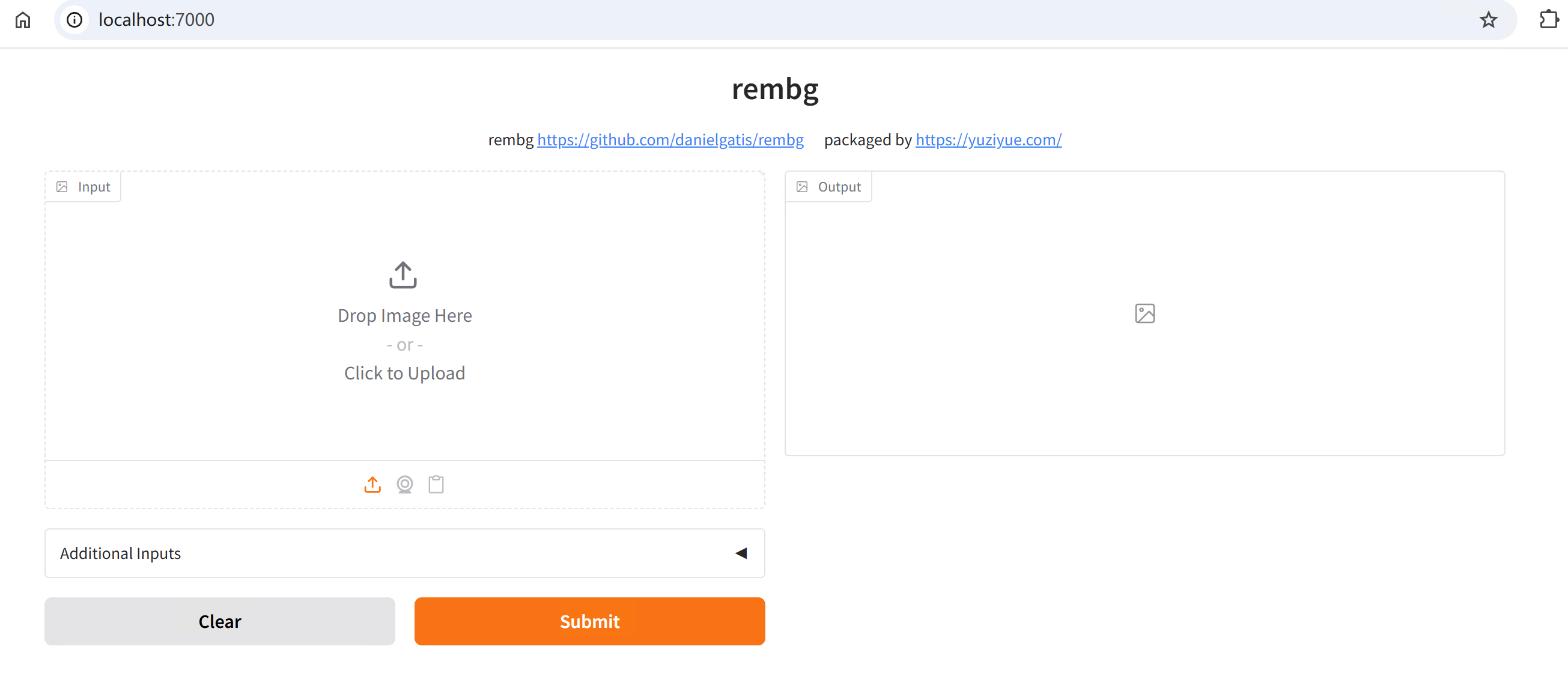Click the large upload arrow icon
Image resolution: width=1568 pixels, height=682 pixels.
[x=403, y=275]
